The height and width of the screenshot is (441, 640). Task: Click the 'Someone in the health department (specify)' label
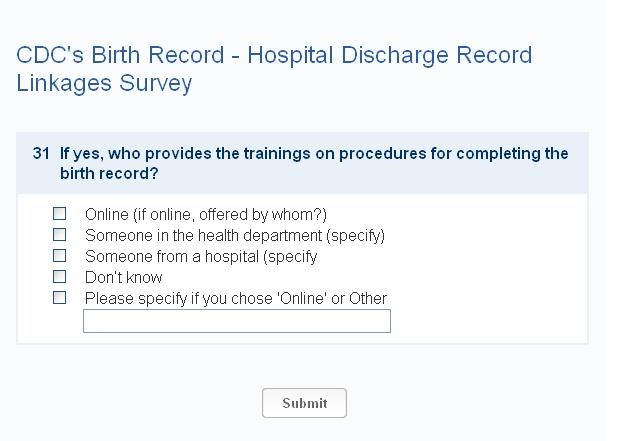point(234,236)
